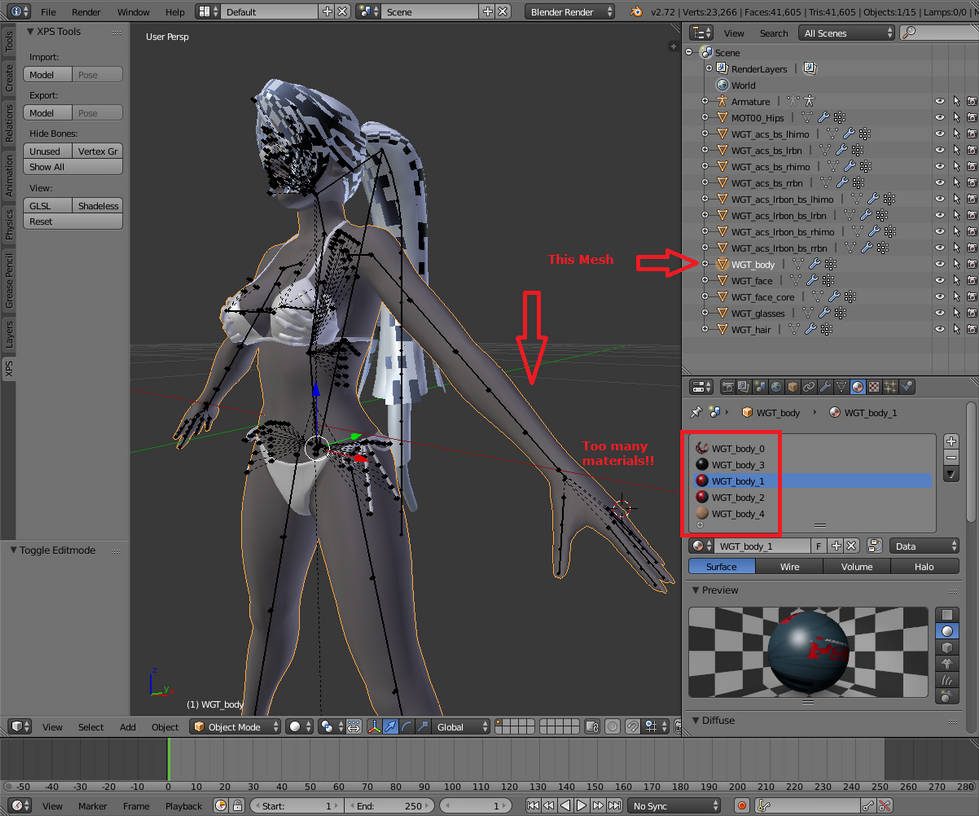Select sphere preview shape icon
The image size is (979, 816).
pos(947,631)
